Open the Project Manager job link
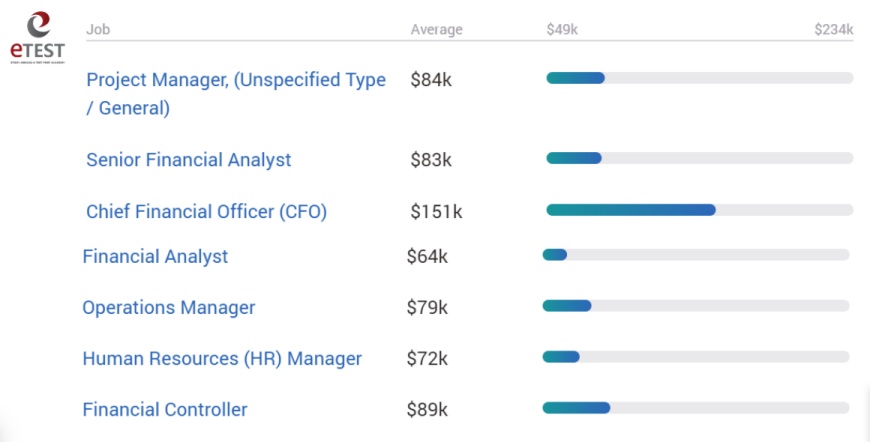The image size is (870, 442). [x=236, y=94]
